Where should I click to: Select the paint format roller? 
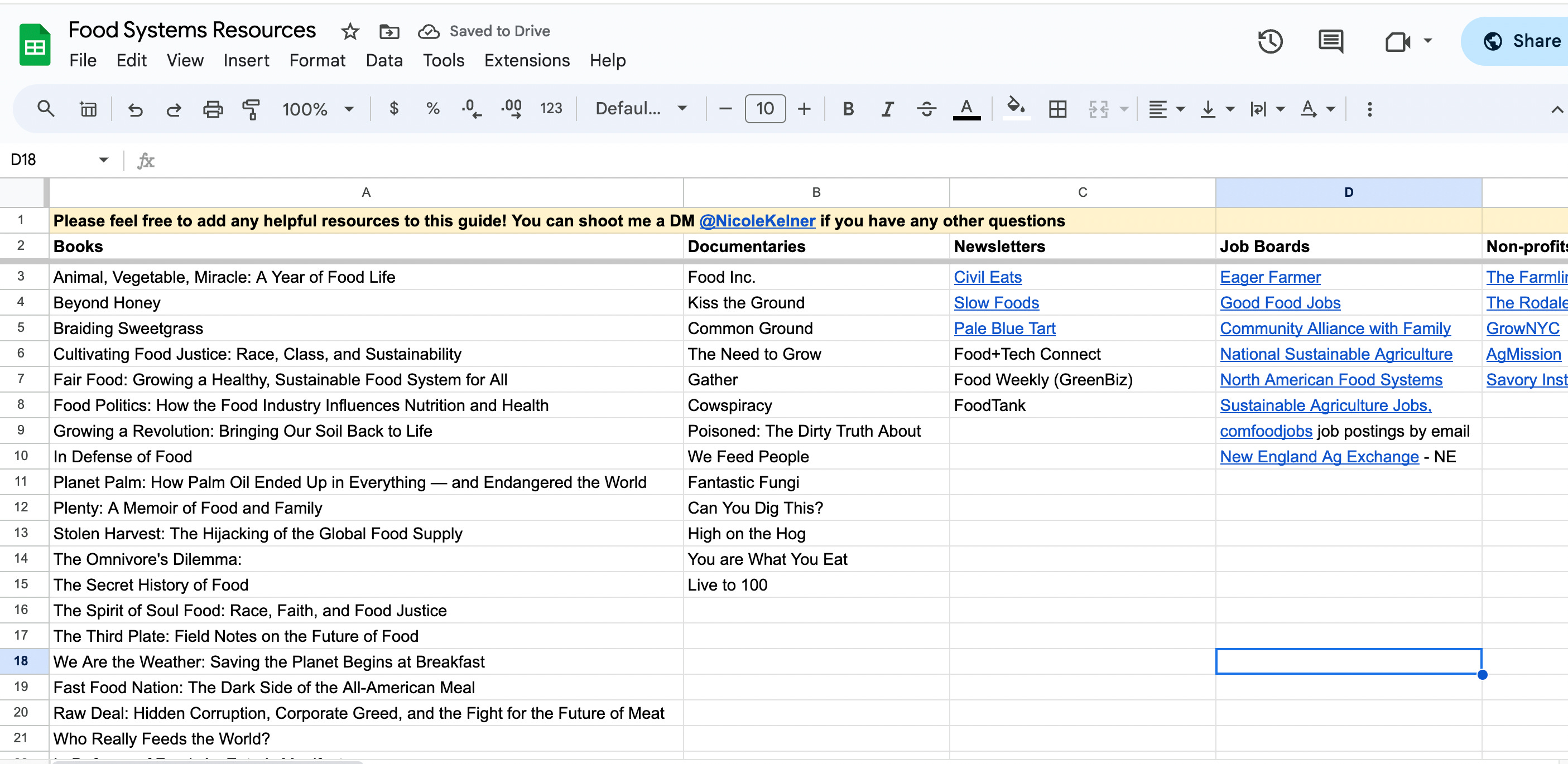pos(251,109)
